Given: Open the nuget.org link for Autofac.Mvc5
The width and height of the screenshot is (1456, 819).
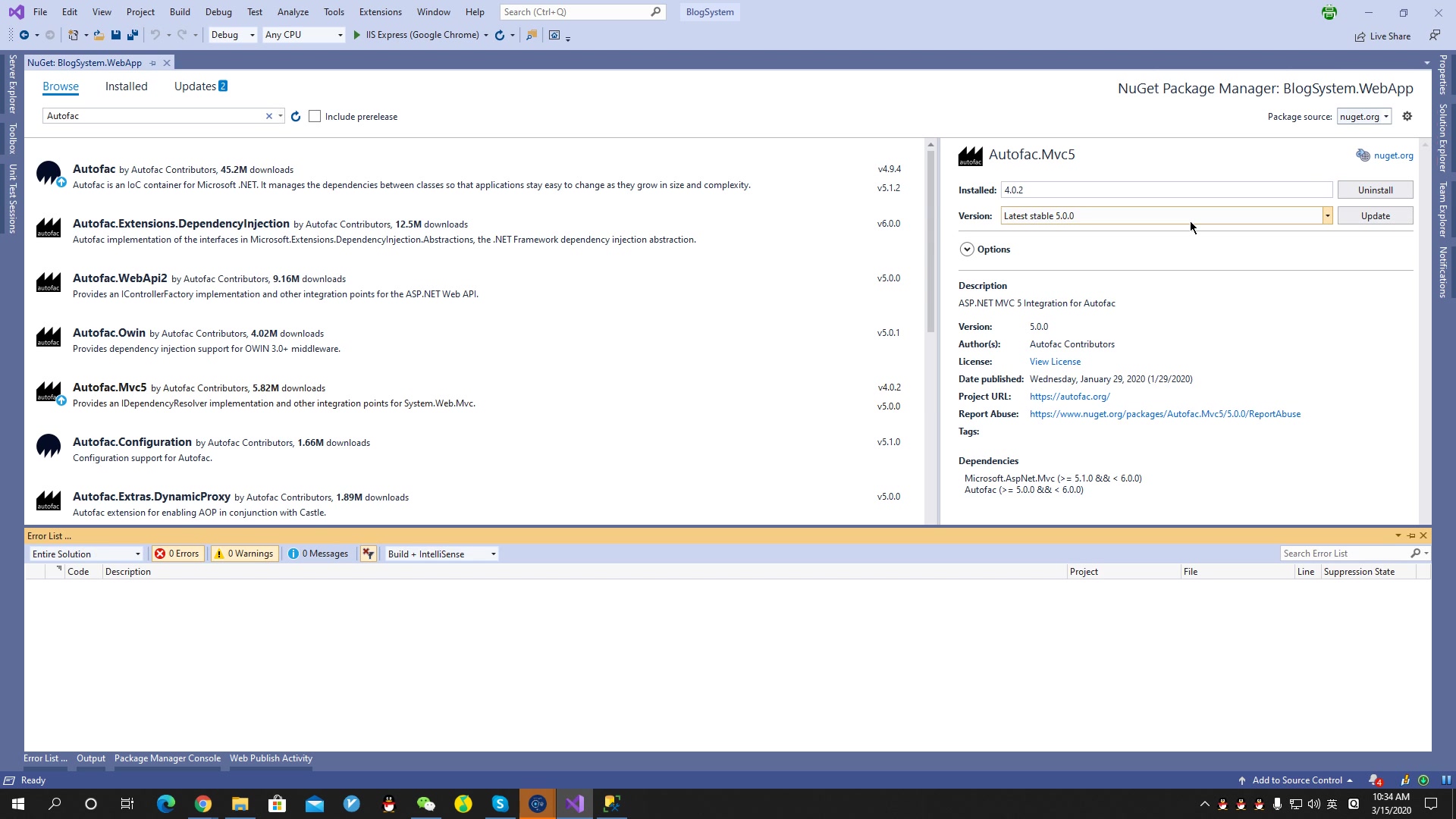Looking at the screenshot, I should 1393,155.
